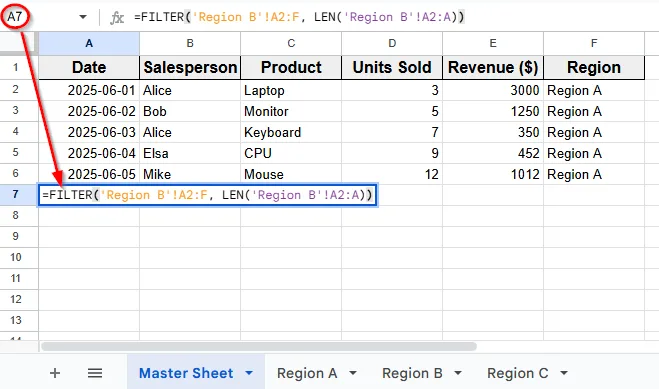The image size is (659, 389).
Task: Switch to the Region C tab
Action: [x=517, y=373]
